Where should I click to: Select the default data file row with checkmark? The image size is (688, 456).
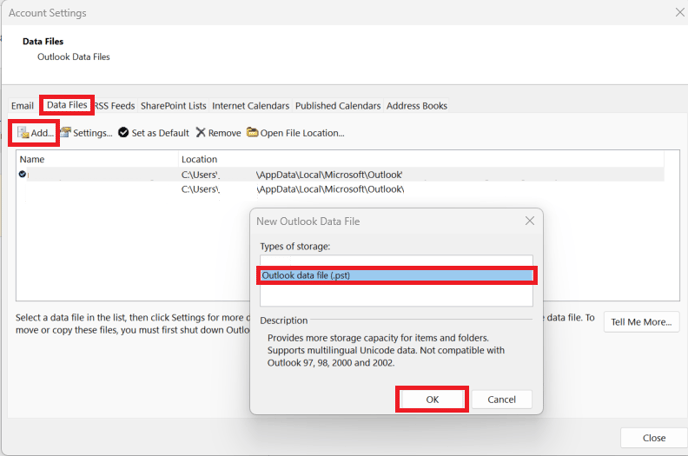click(340, 175)
